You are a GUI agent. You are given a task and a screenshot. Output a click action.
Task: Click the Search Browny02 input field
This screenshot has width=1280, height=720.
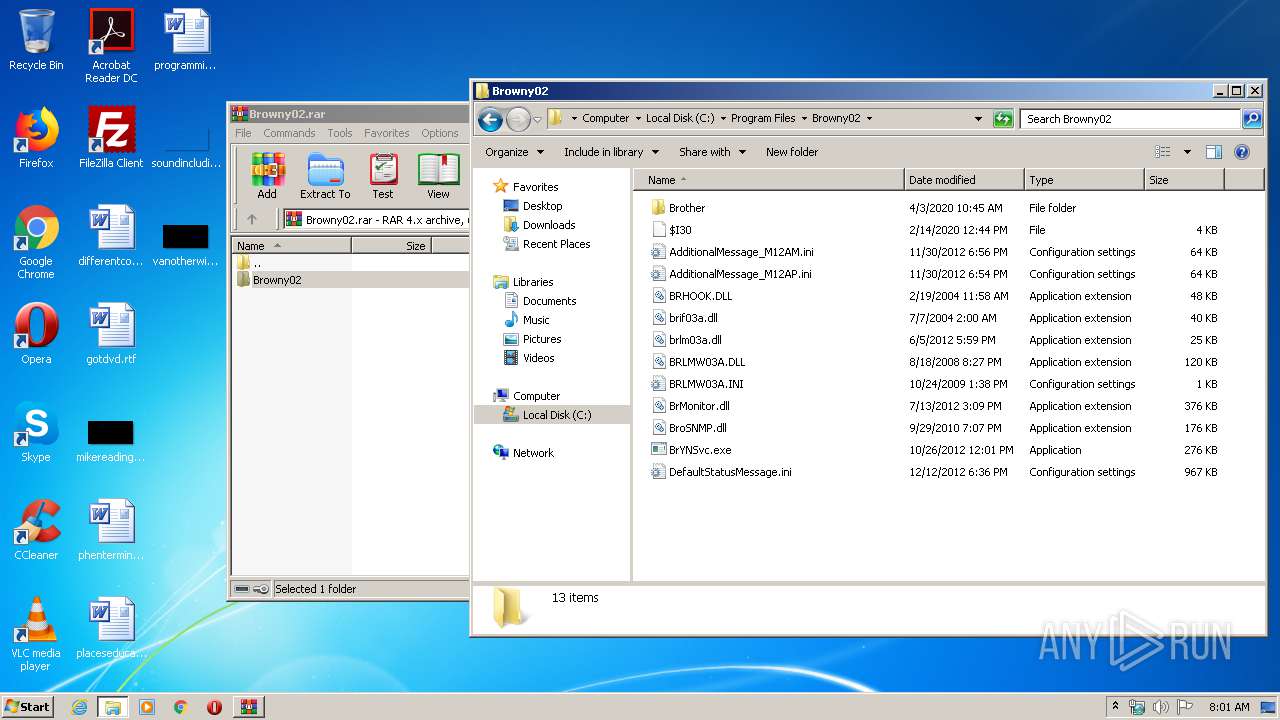pos(1130,119)
